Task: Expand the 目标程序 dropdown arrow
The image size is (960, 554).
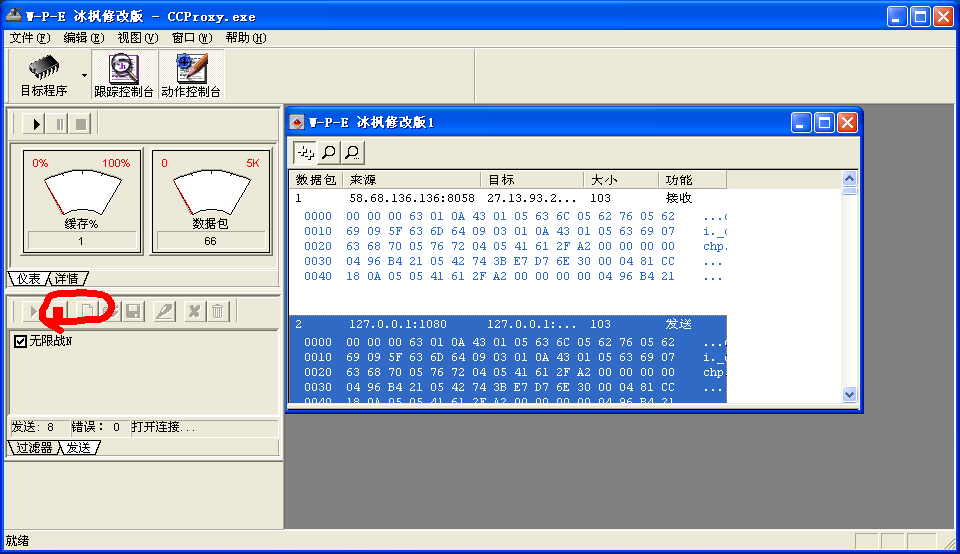Action: pyautogui.click(x=84, y=75)
